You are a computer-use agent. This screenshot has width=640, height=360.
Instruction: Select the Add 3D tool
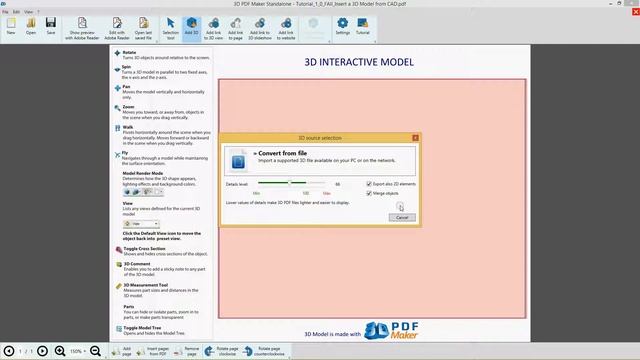click(x=191, y=29)
